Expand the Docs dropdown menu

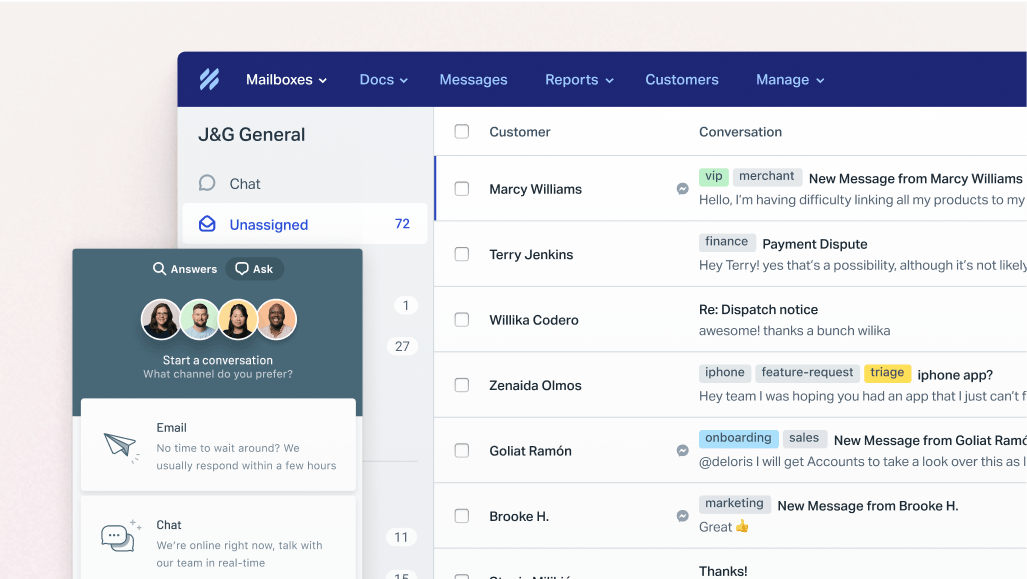tap(384, 79)
